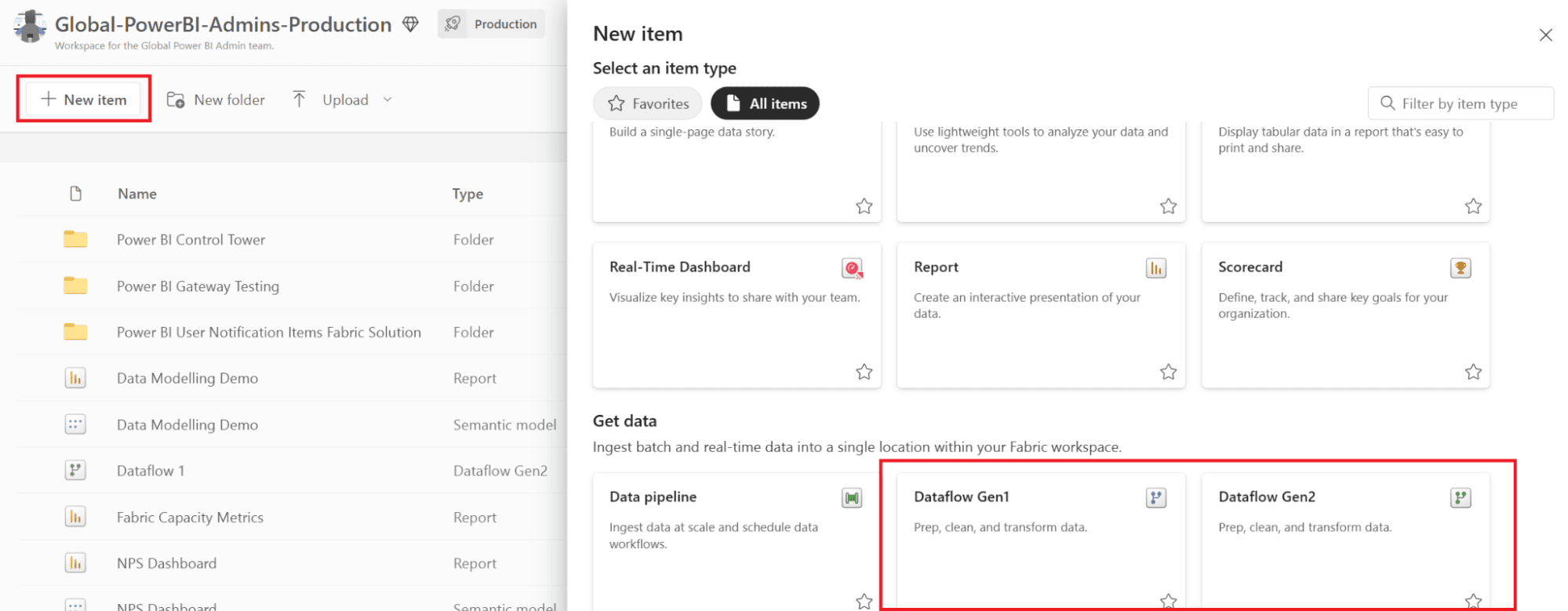Star the Scorecard item as favorite
The height and width of the screenshot is (611, 1568).
point(1473,372)
